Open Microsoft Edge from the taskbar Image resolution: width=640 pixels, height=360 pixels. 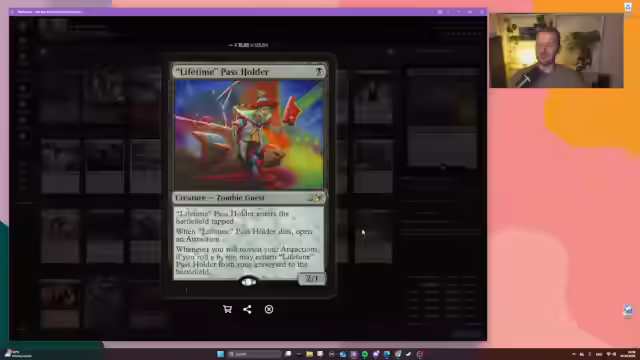(387, 354)
